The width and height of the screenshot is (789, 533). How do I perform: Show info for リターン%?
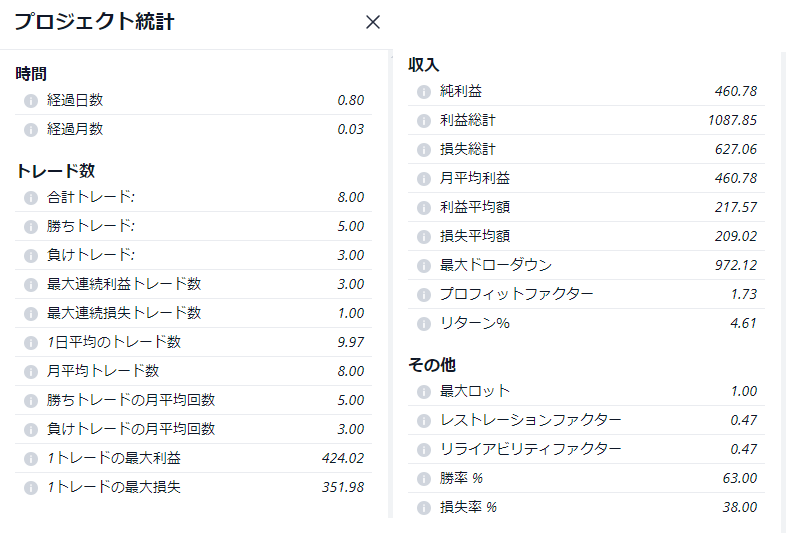(423, 323)
